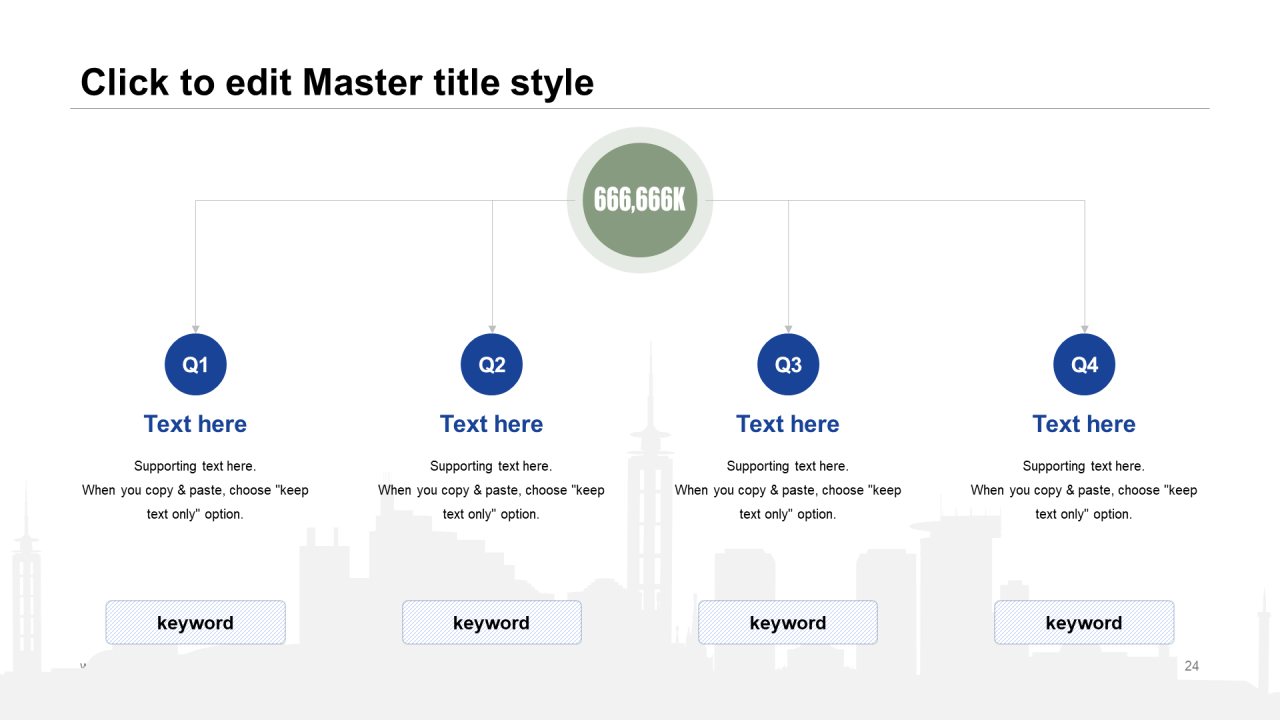The width and height of the screenshot is (1280, 720).
Task: Select the keyword box under Q3 column
Action: pyautogui.click(x=788, y=623)
